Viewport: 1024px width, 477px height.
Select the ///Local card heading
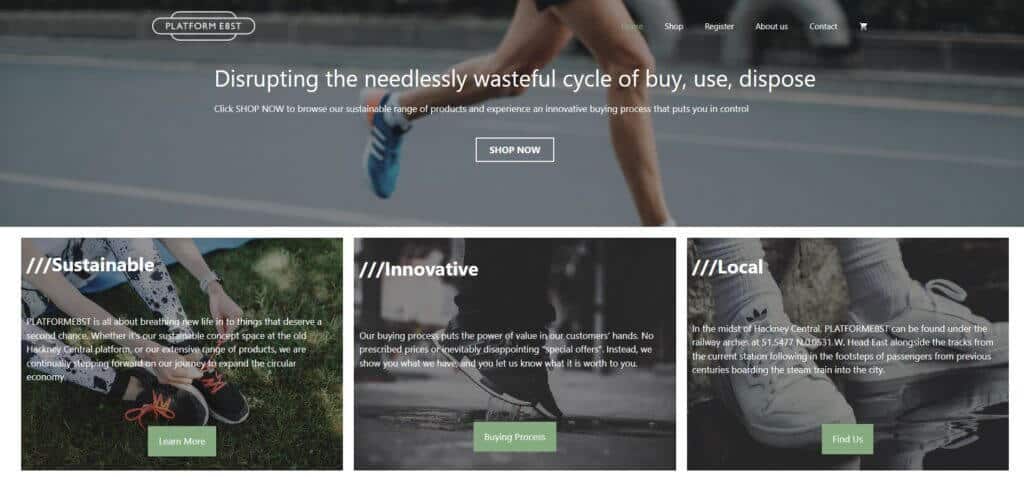(728, 267)
